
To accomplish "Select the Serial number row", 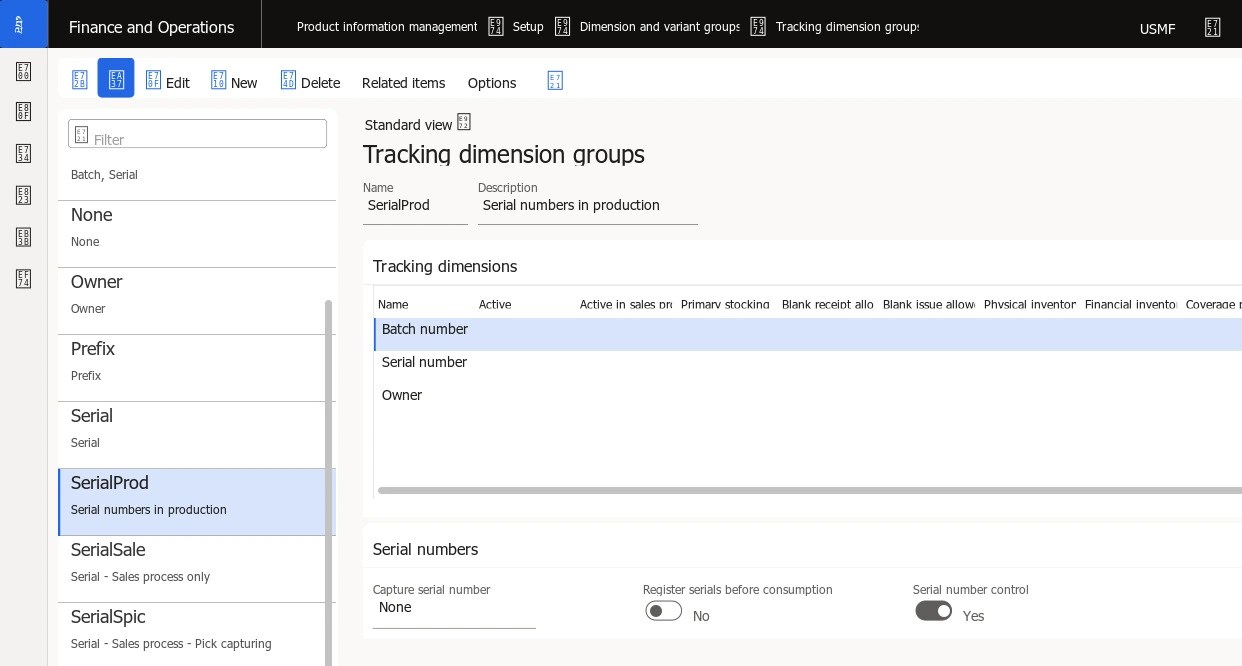I will (808, 367).
